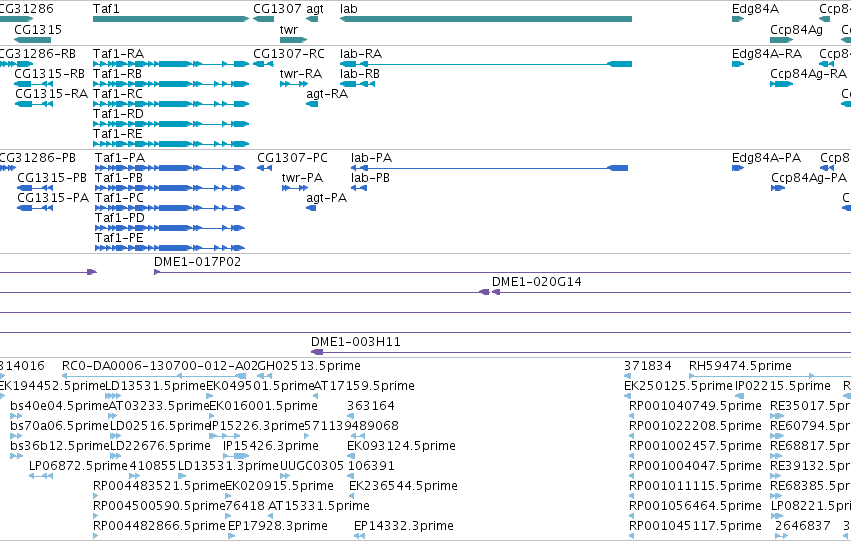The width and height of the screenshot is (851, 541).
Task: Click the Edg84A-PA protein label
Action: [x=766, y=158]
